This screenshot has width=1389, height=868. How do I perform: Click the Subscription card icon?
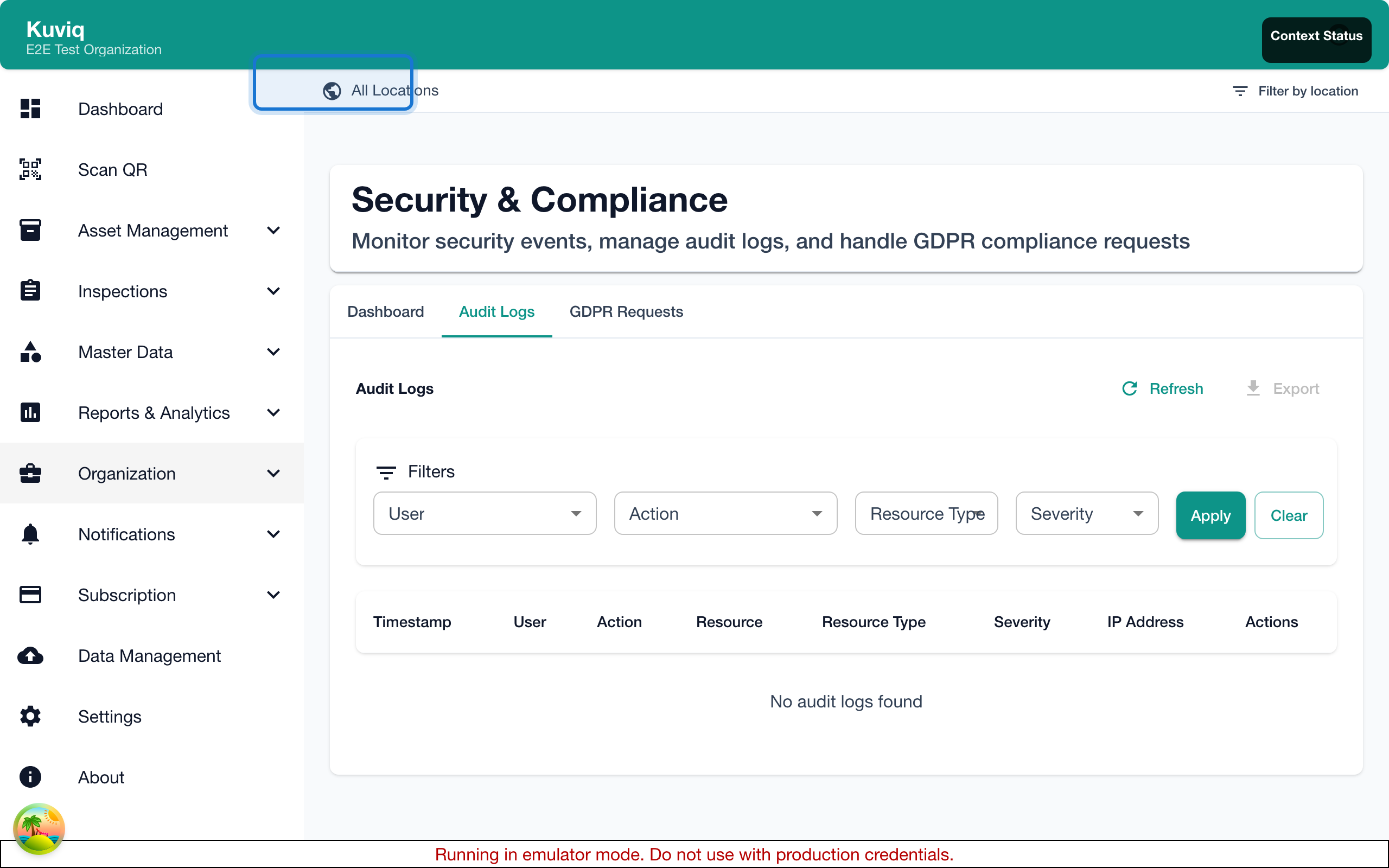point(30,595)
